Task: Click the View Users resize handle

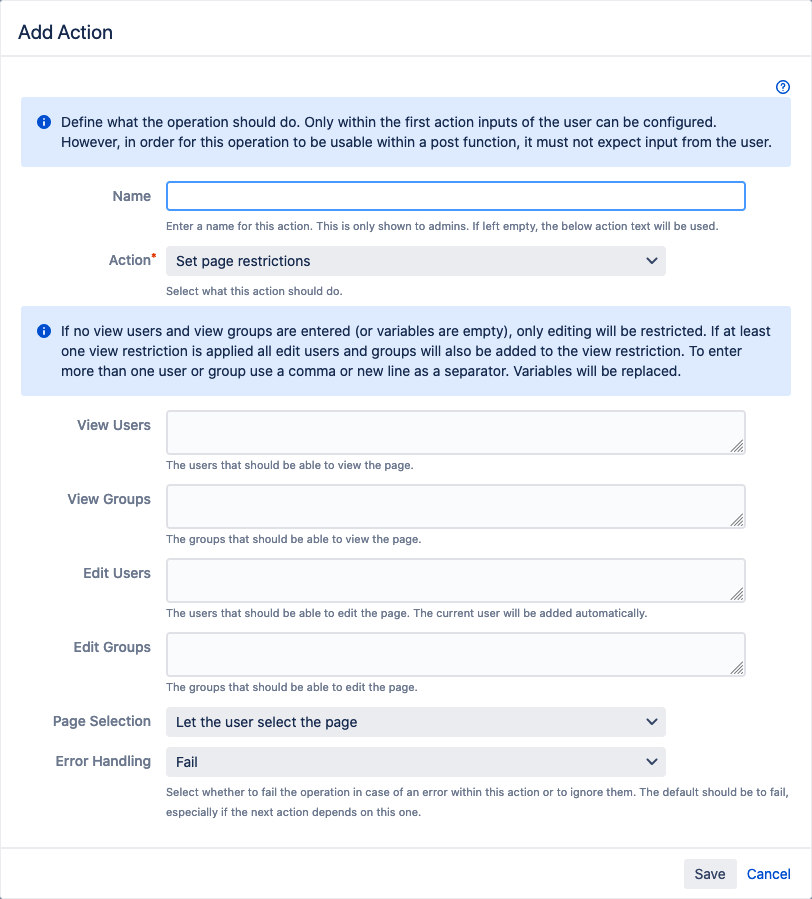Action: pyautogui.click(x=737, y=446)
